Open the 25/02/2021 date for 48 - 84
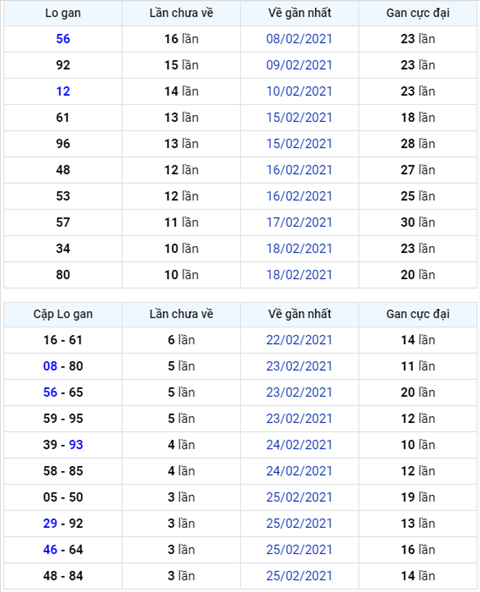The image size is (480, 592). 299,576
